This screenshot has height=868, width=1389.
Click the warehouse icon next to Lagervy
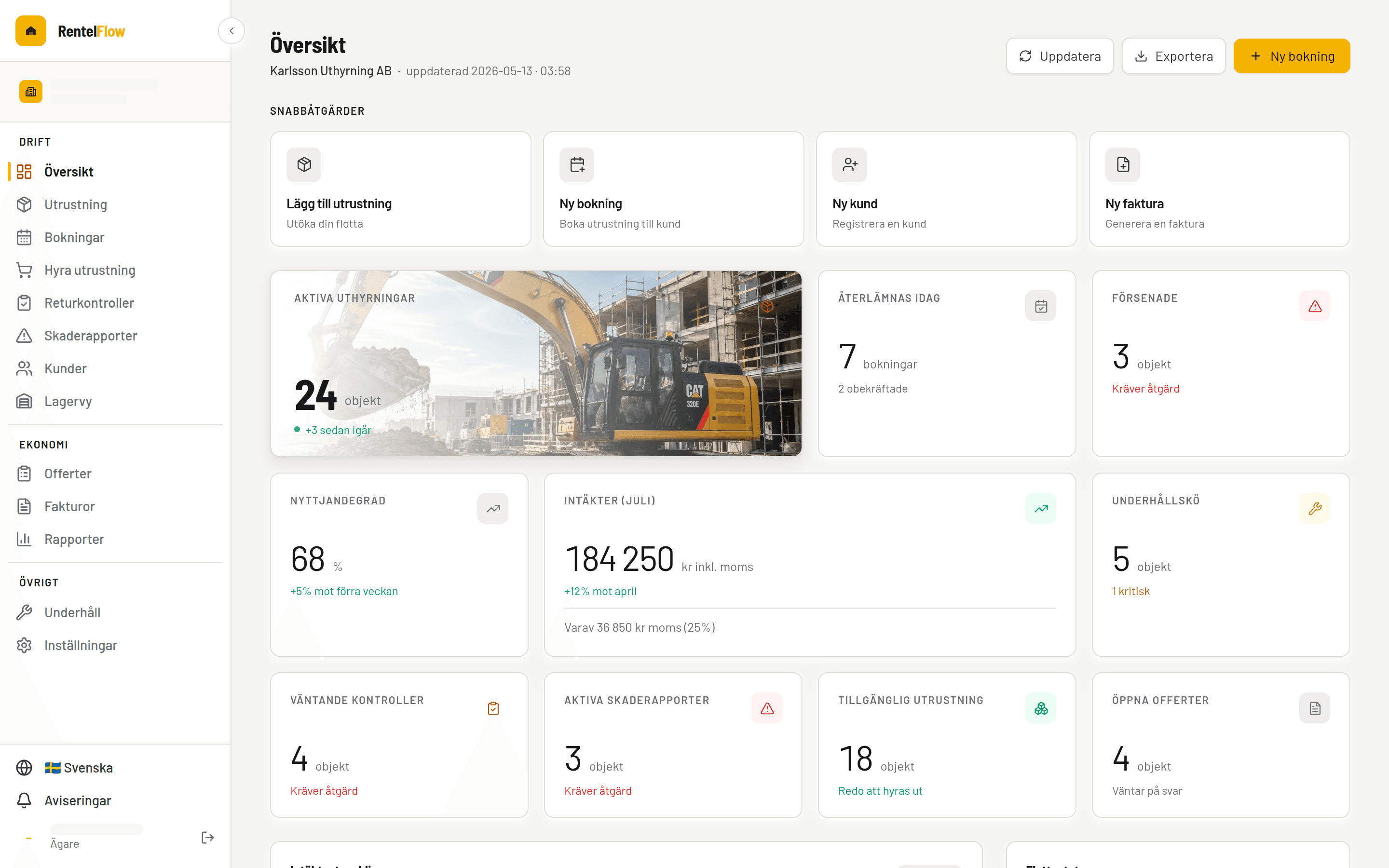[24, 401]
